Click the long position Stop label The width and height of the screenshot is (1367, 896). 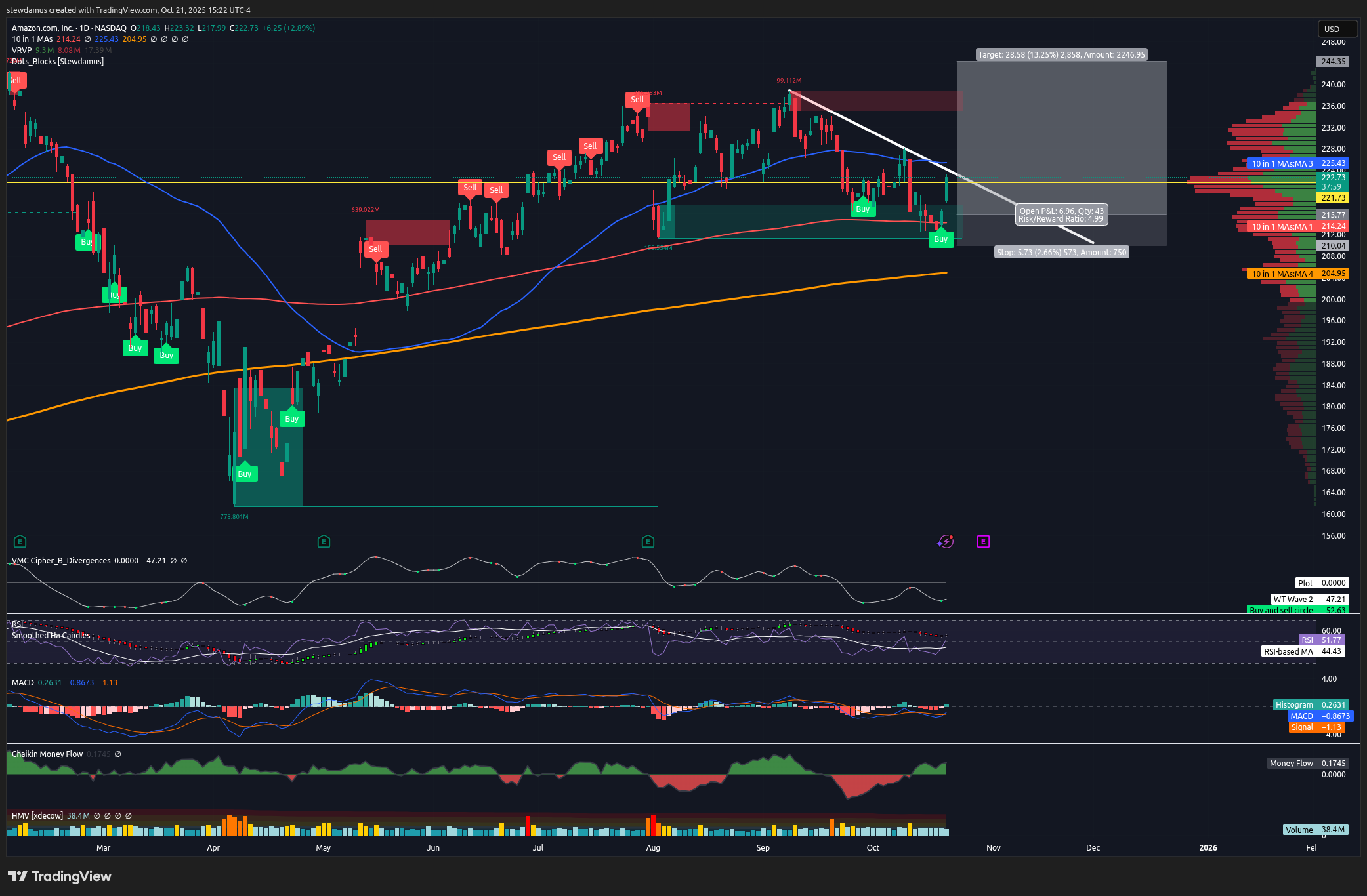coord(1061,252)
